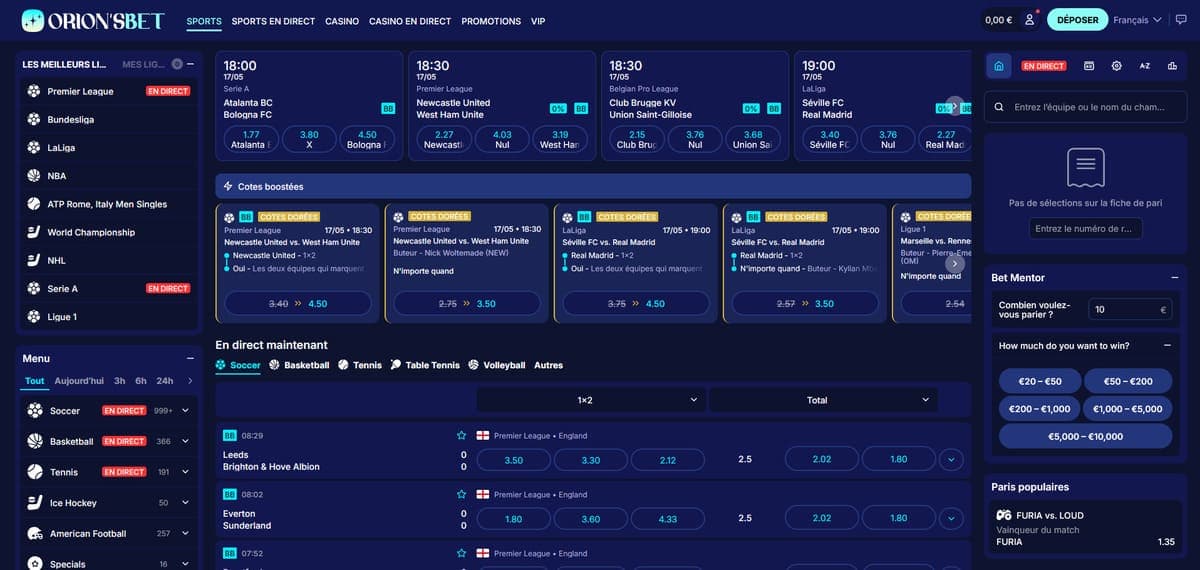Viewport: 1200px width, 570px height.
Task: Collapse How much do you want to win
Action: pos(1166,345)
